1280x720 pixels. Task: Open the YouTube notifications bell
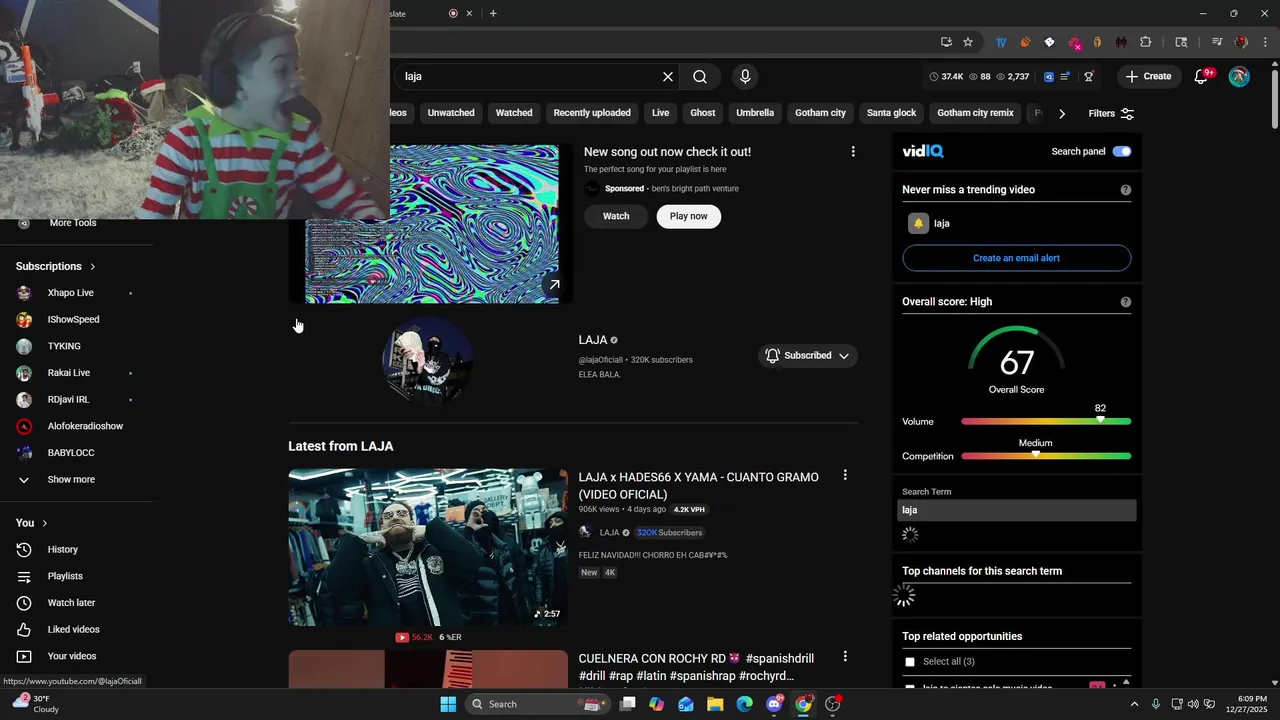(x=1202, y=77)
